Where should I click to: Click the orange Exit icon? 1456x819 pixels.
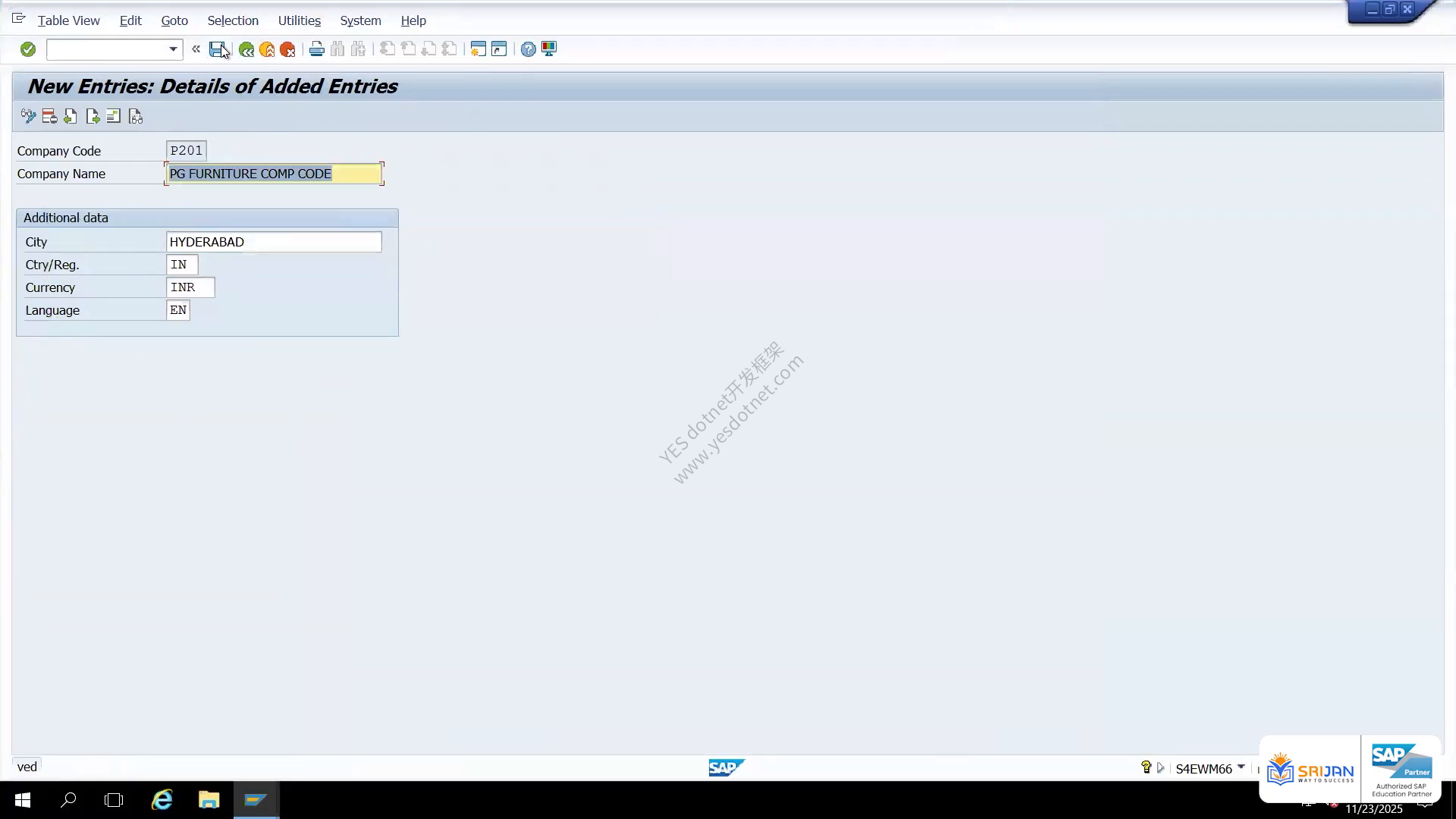(267, 49)
